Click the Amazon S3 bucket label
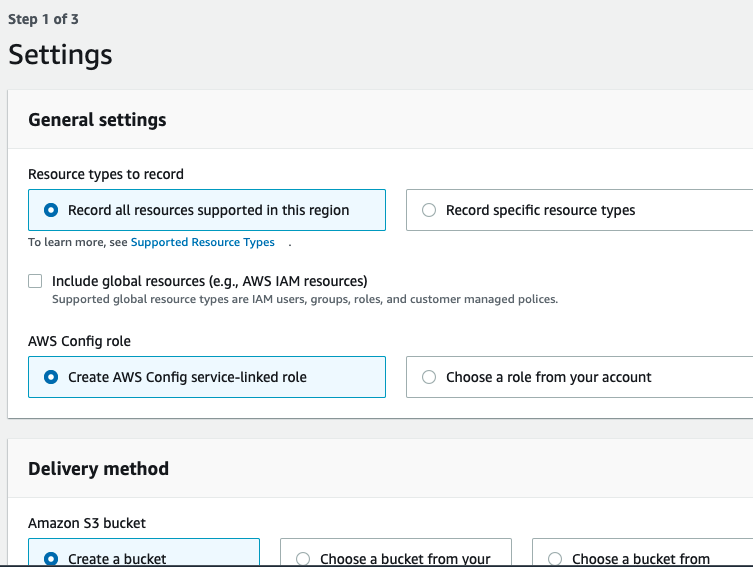This screenshot has height=567, width=753. click(87, 523)
